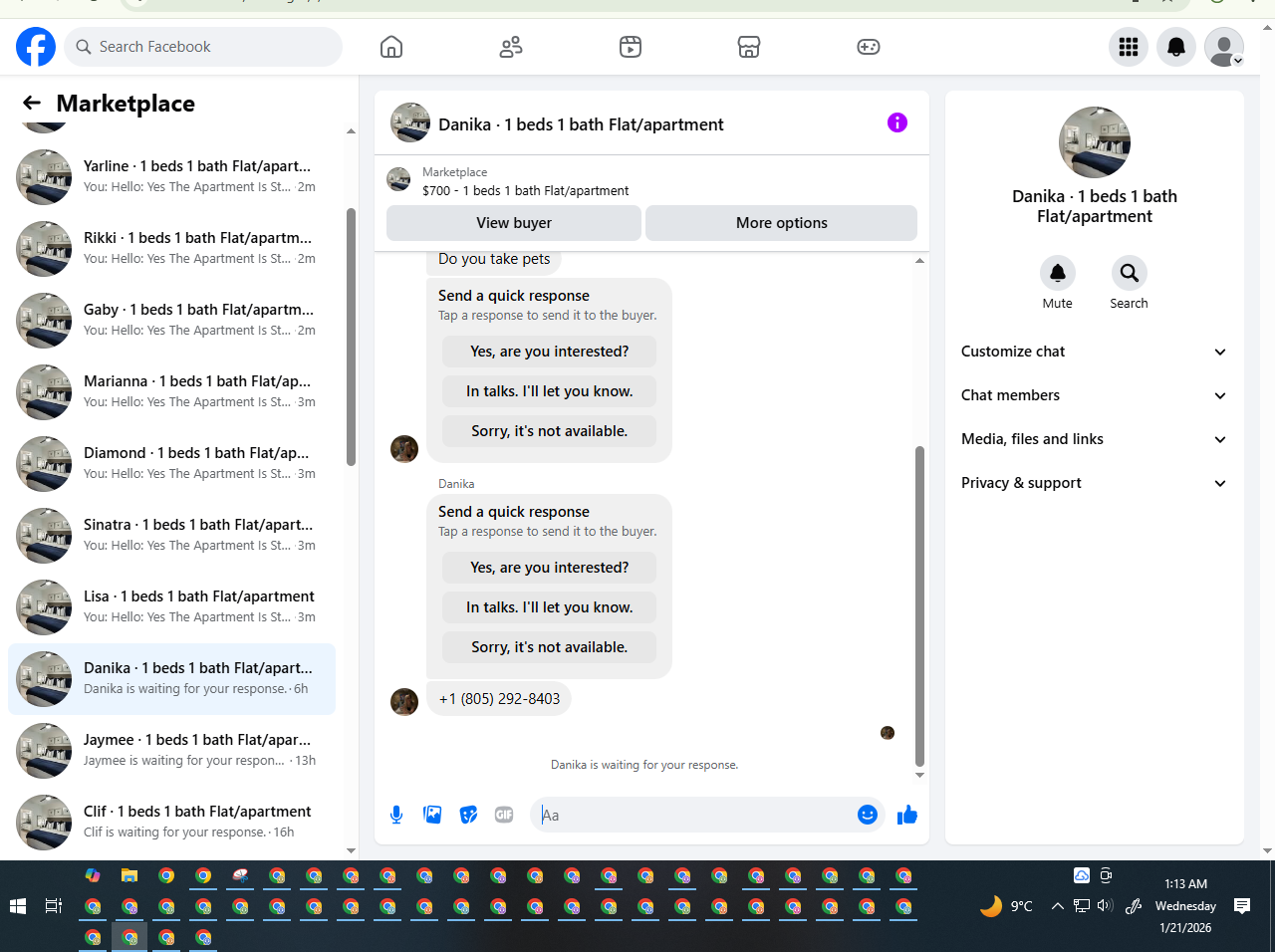Expand Chat members section
Viewport: 1275px width, 952px height.
click(x=1095, y=395)
